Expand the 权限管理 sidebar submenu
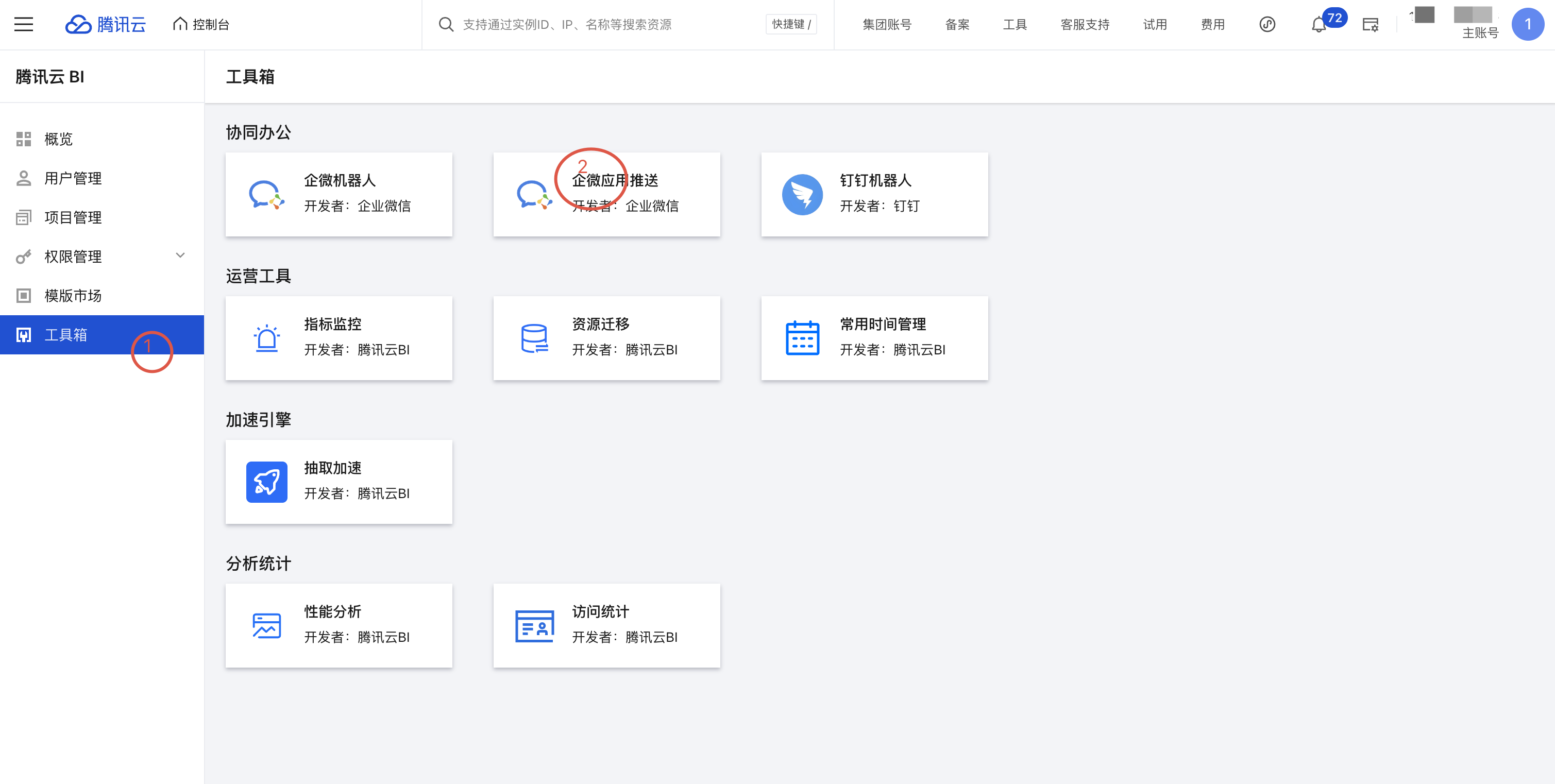Screen dimensions: 1555x784 coord(180,256)
